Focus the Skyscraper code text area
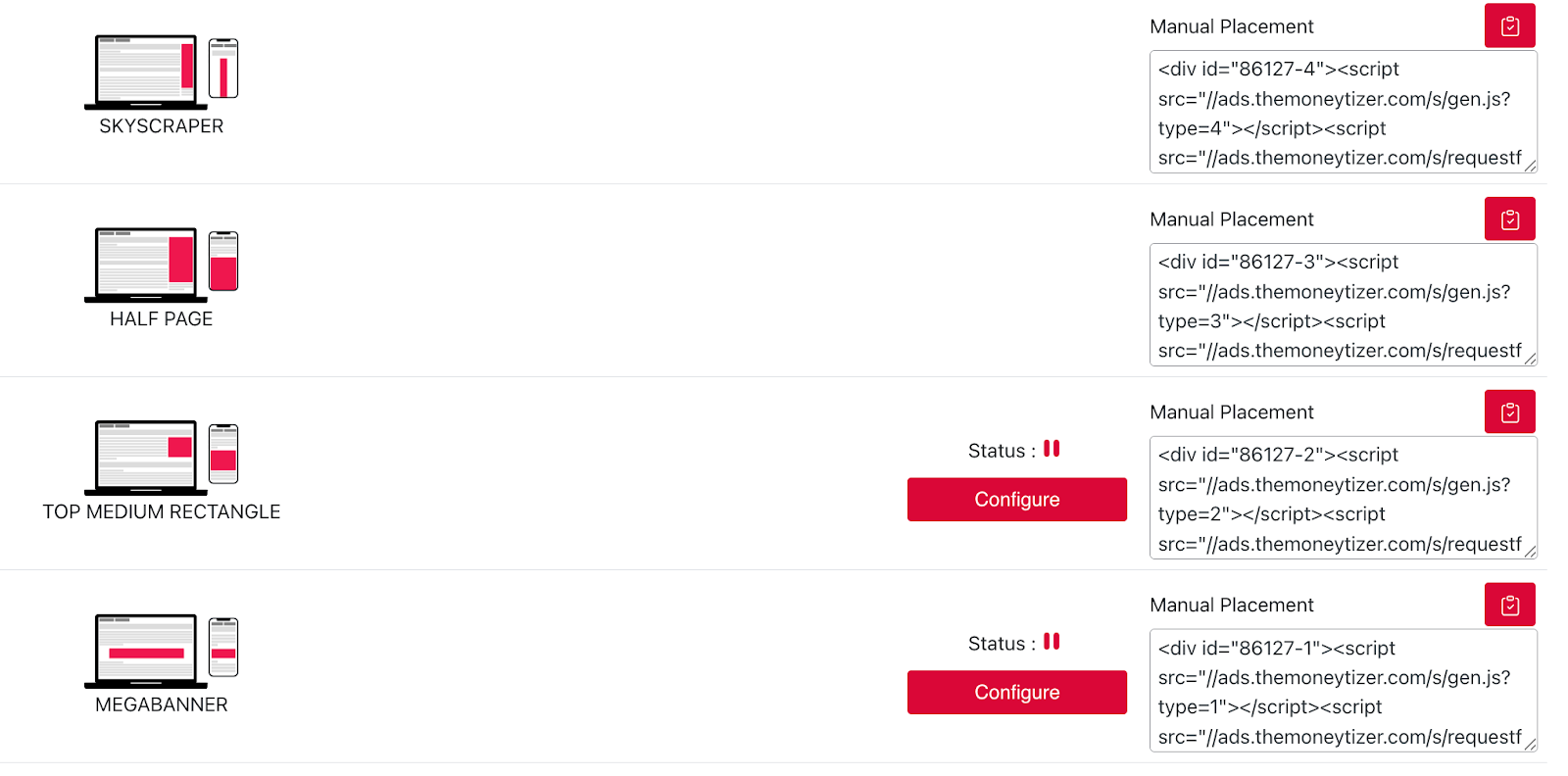The image size is (1568, 776). pos(1342,113)
